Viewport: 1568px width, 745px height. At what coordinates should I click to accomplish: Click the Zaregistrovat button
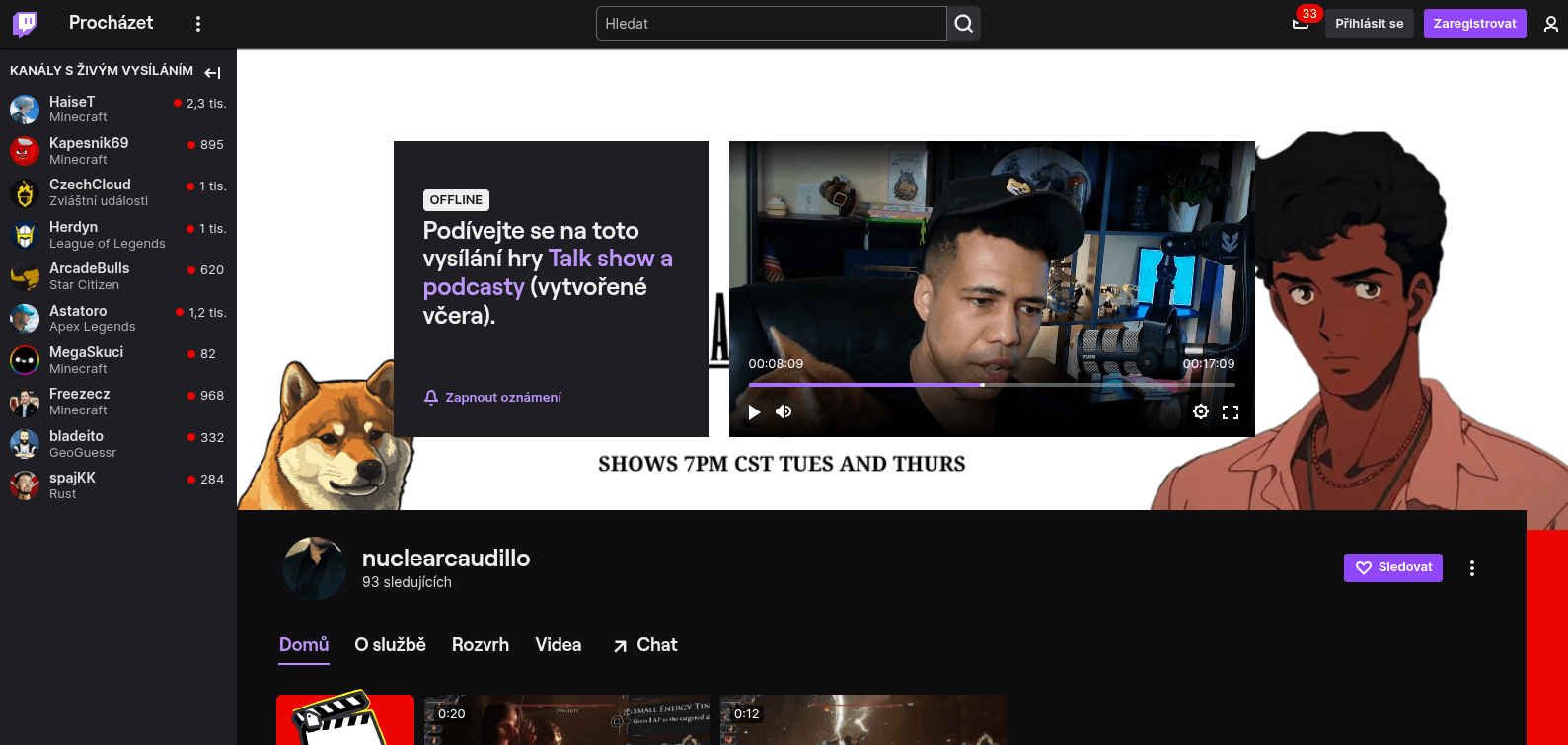[x=1474, y=24]
